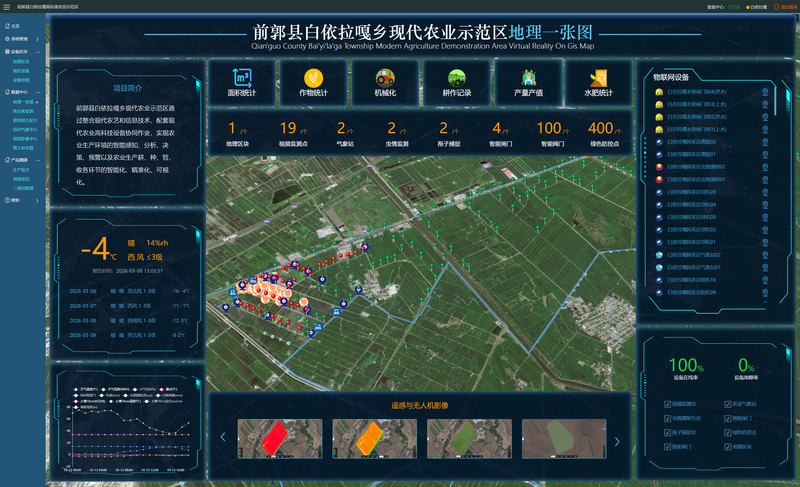Open the fourth brown-background field thumbnail
This screenshot has height=487, width=800.
[564, 439]
